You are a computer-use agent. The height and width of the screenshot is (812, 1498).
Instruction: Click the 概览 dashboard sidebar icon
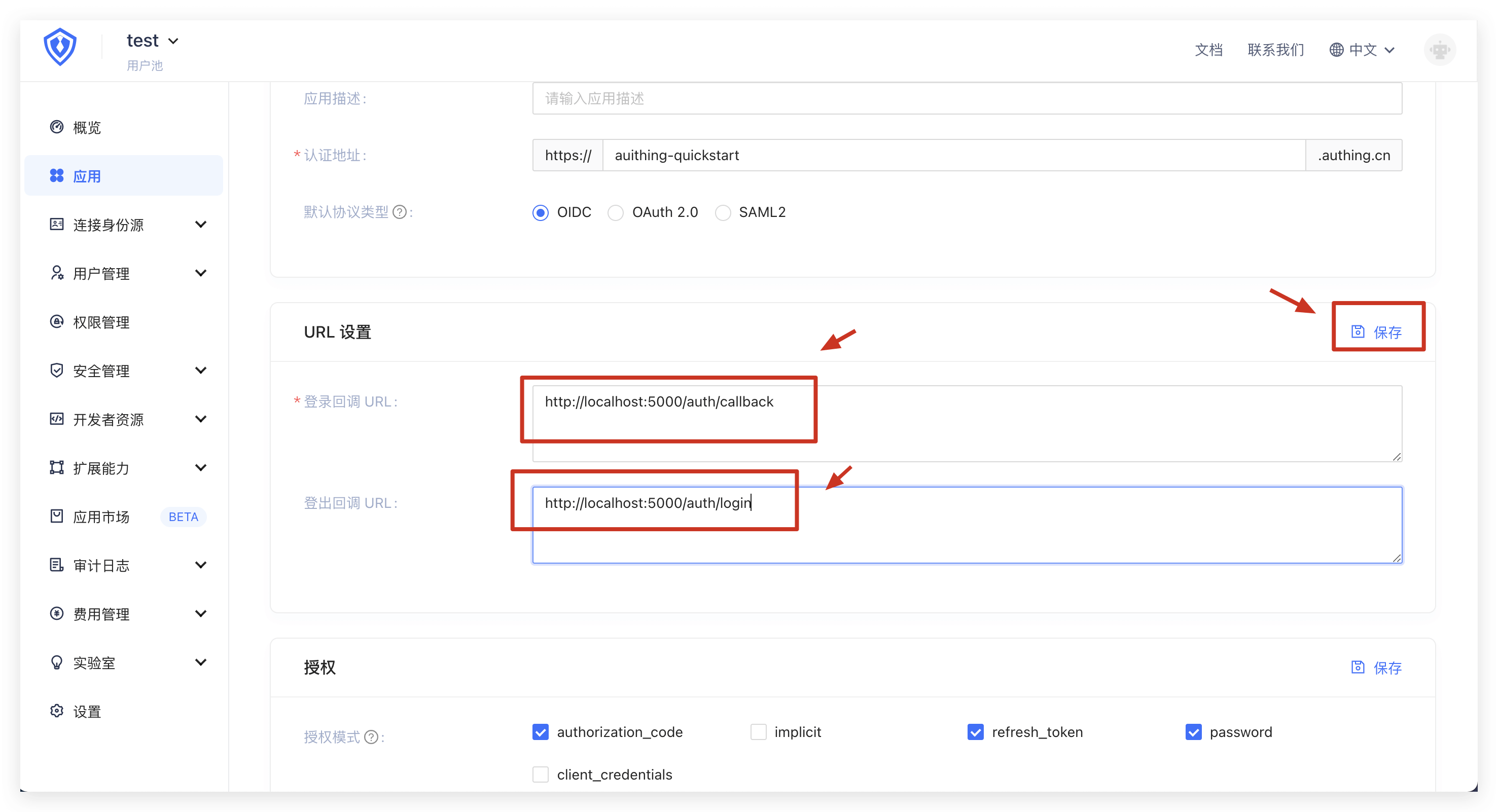(x=56, y=127)
